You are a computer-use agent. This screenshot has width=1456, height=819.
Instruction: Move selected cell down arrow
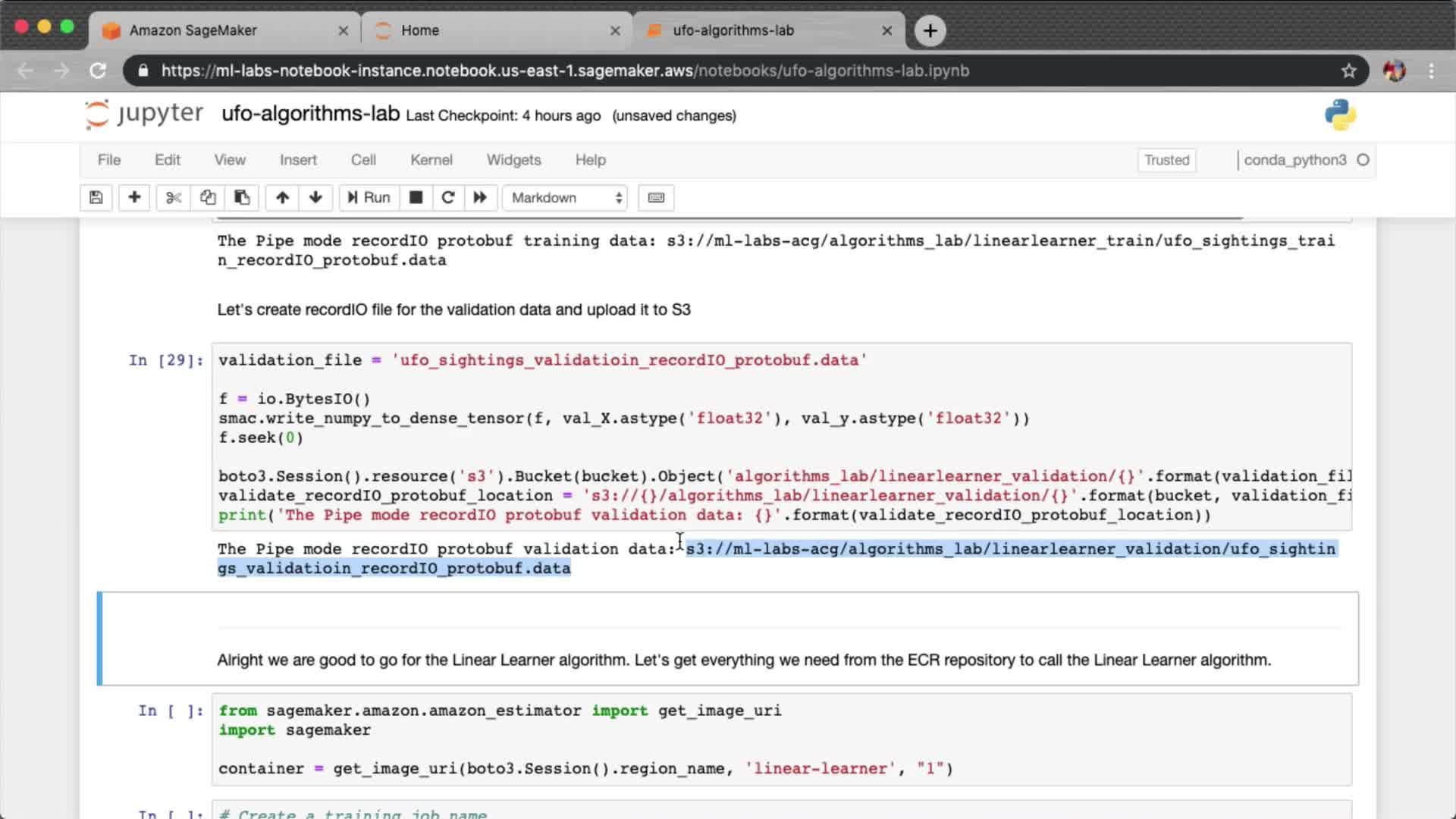315,197
